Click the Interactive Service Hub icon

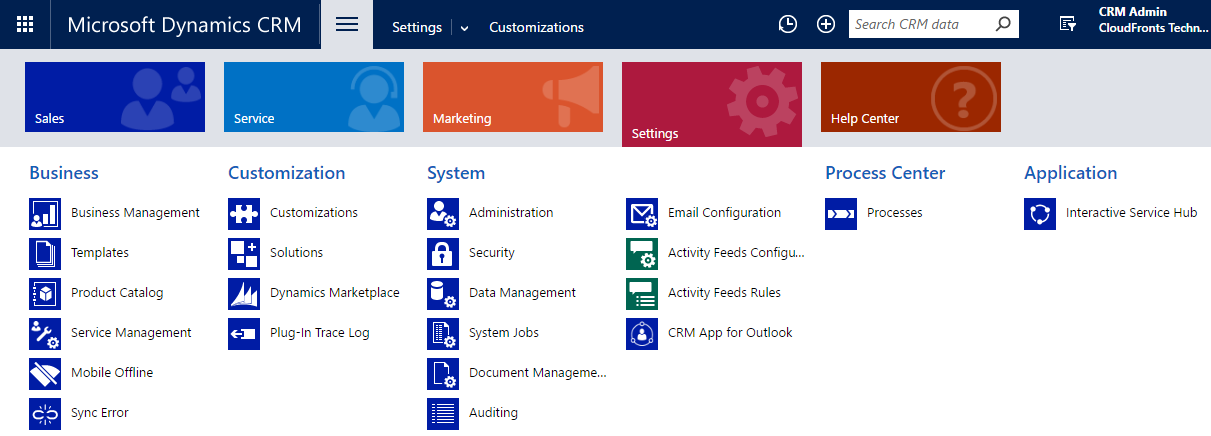1040,214
